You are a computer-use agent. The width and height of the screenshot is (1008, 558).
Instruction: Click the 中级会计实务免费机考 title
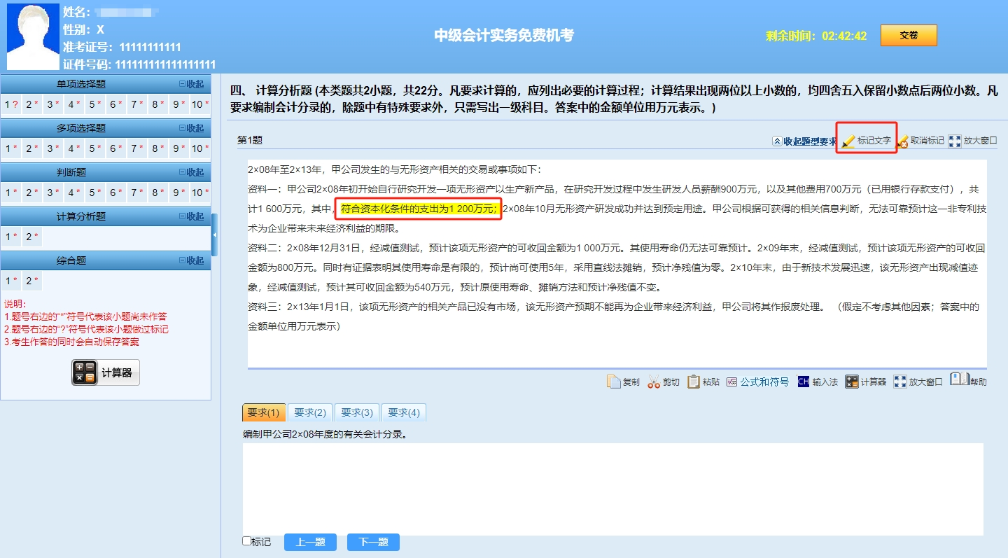pos(503,35)
